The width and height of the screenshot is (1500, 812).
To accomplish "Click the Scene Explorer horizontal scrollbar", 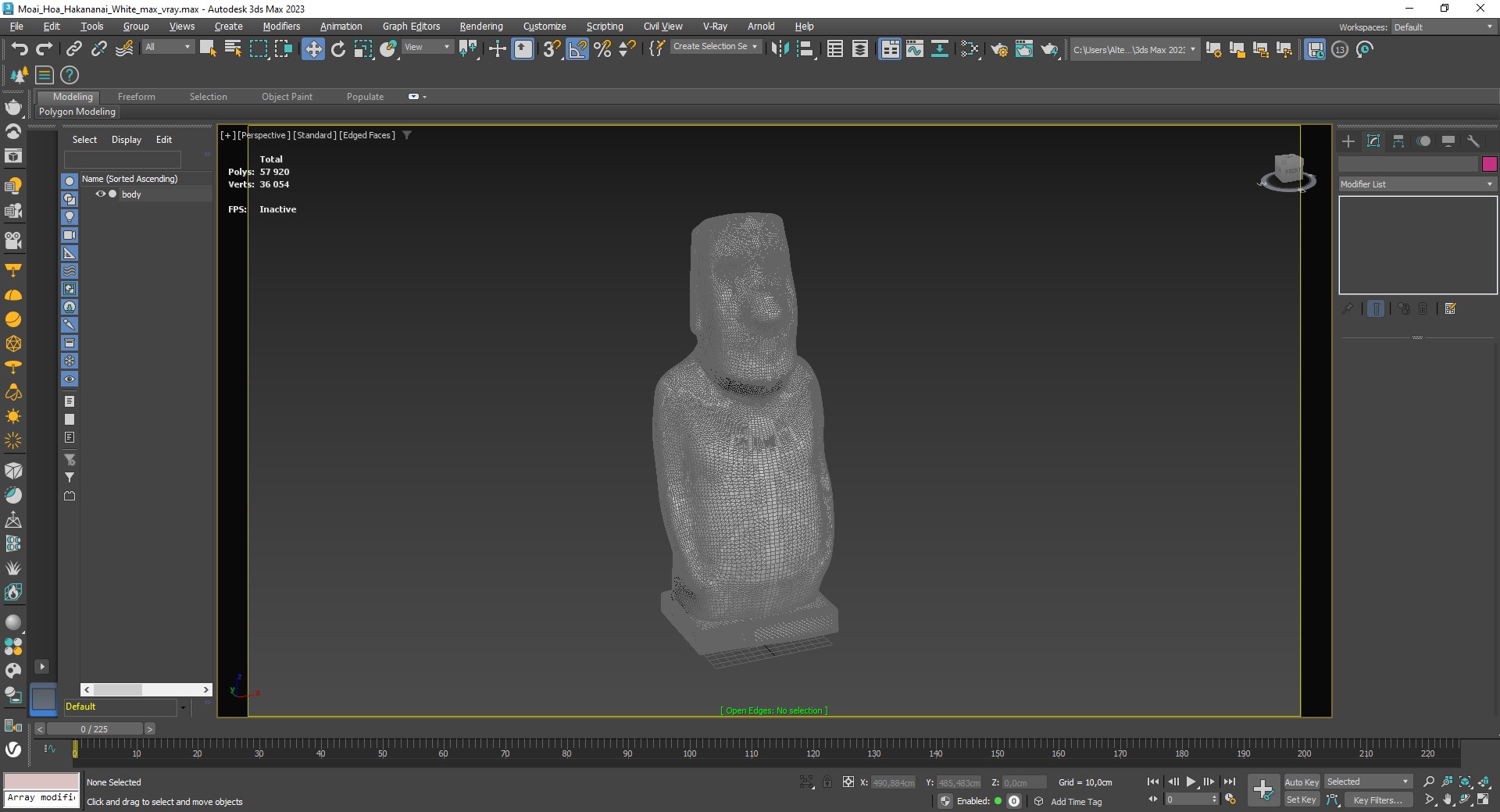I will (147, 689).
